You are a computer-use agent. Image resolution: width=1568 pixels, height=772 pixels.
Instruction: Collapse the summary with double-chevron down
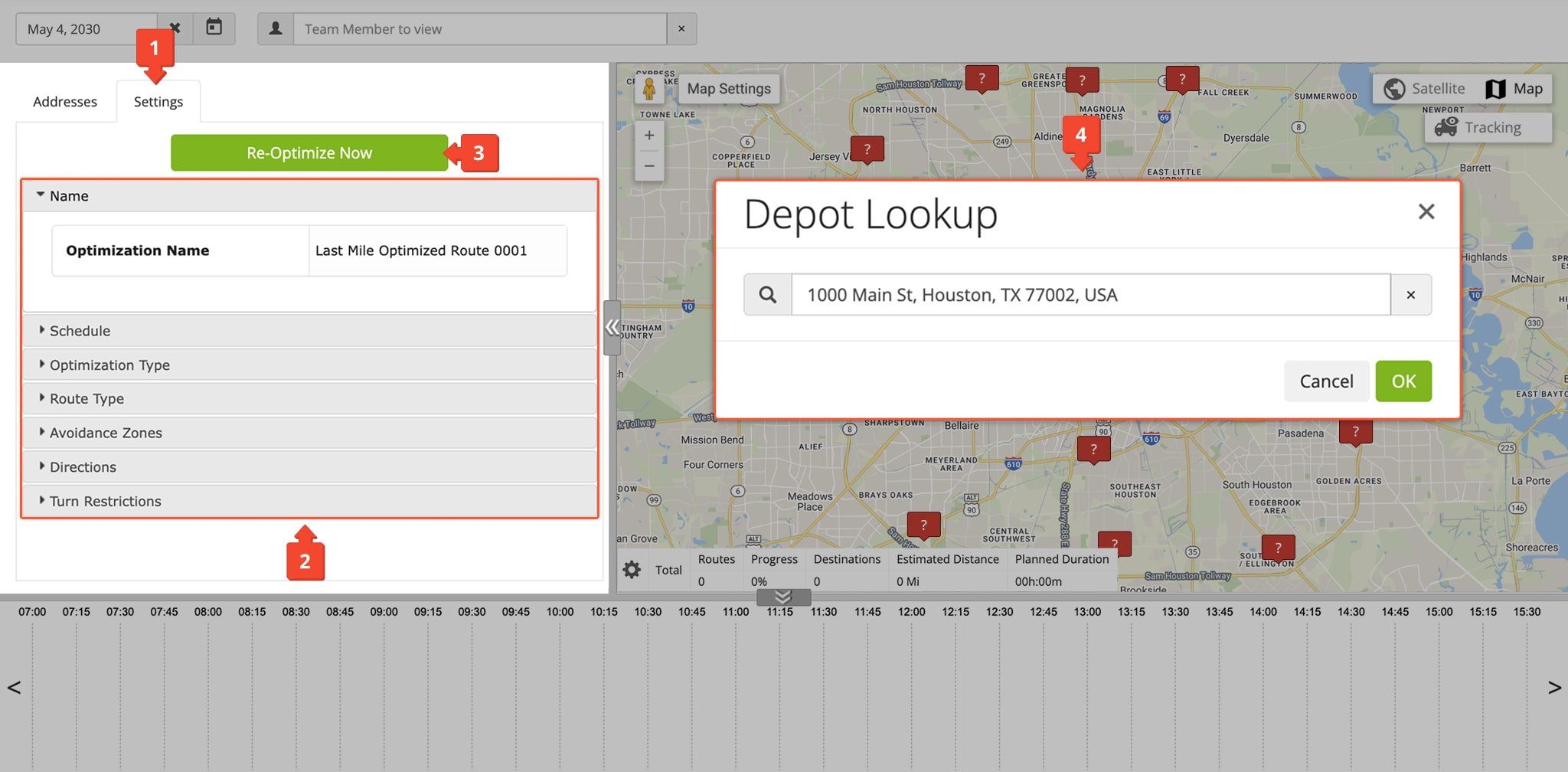pyautogui.click(x=783, y=597)
